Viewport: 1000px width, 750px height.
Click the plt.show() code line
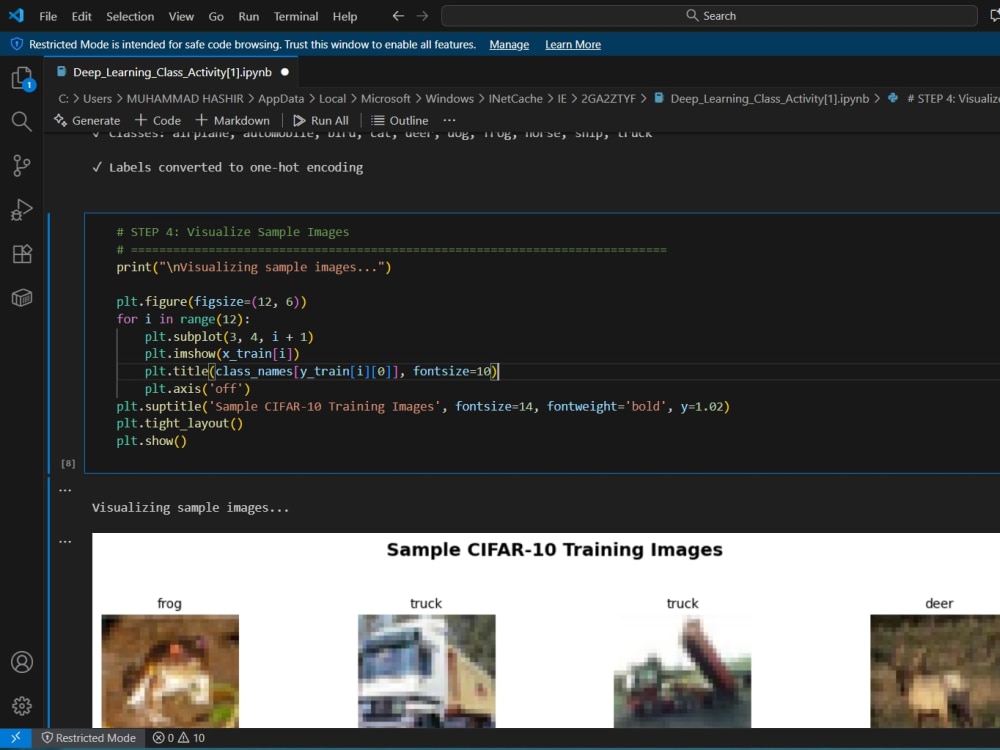click(x=152, y=441)
